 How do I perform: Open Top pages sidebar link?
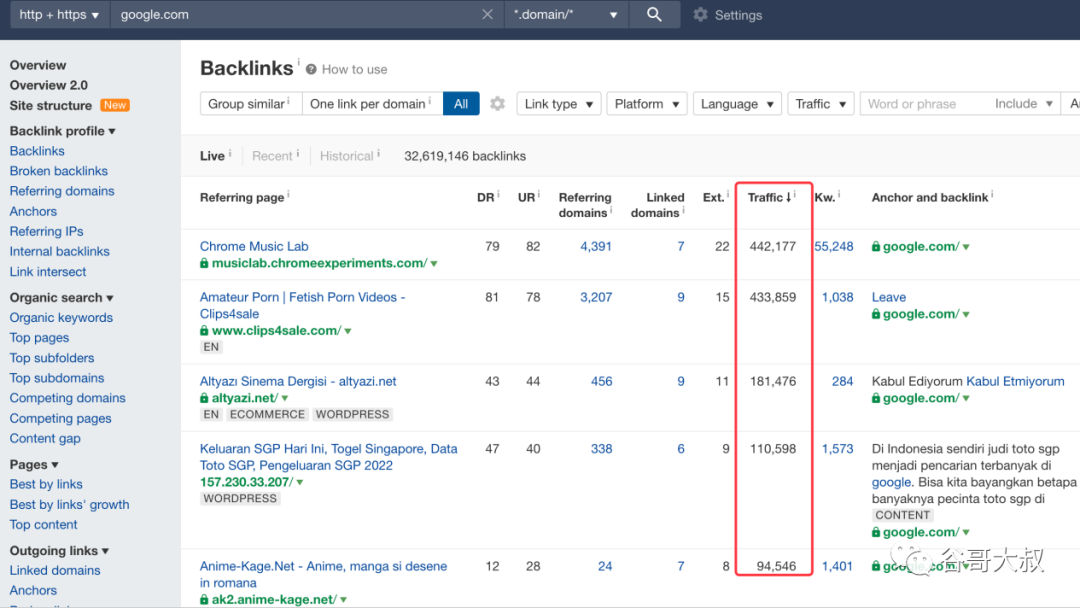pos(39,337)
